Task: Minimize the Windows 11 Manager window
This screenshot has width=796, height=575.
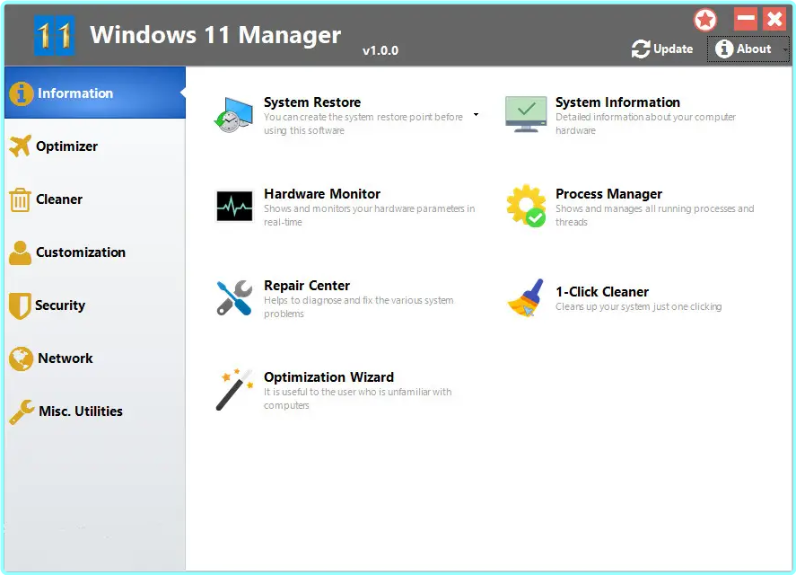Action: (746, 19)
